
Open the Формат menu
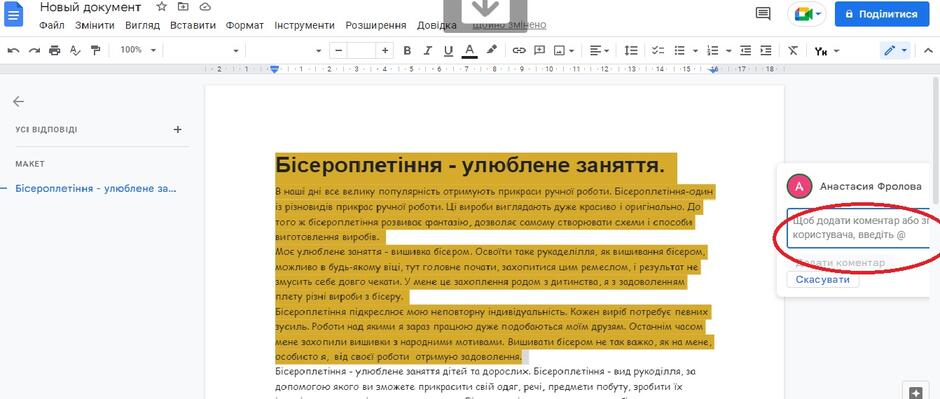(245, 25)
